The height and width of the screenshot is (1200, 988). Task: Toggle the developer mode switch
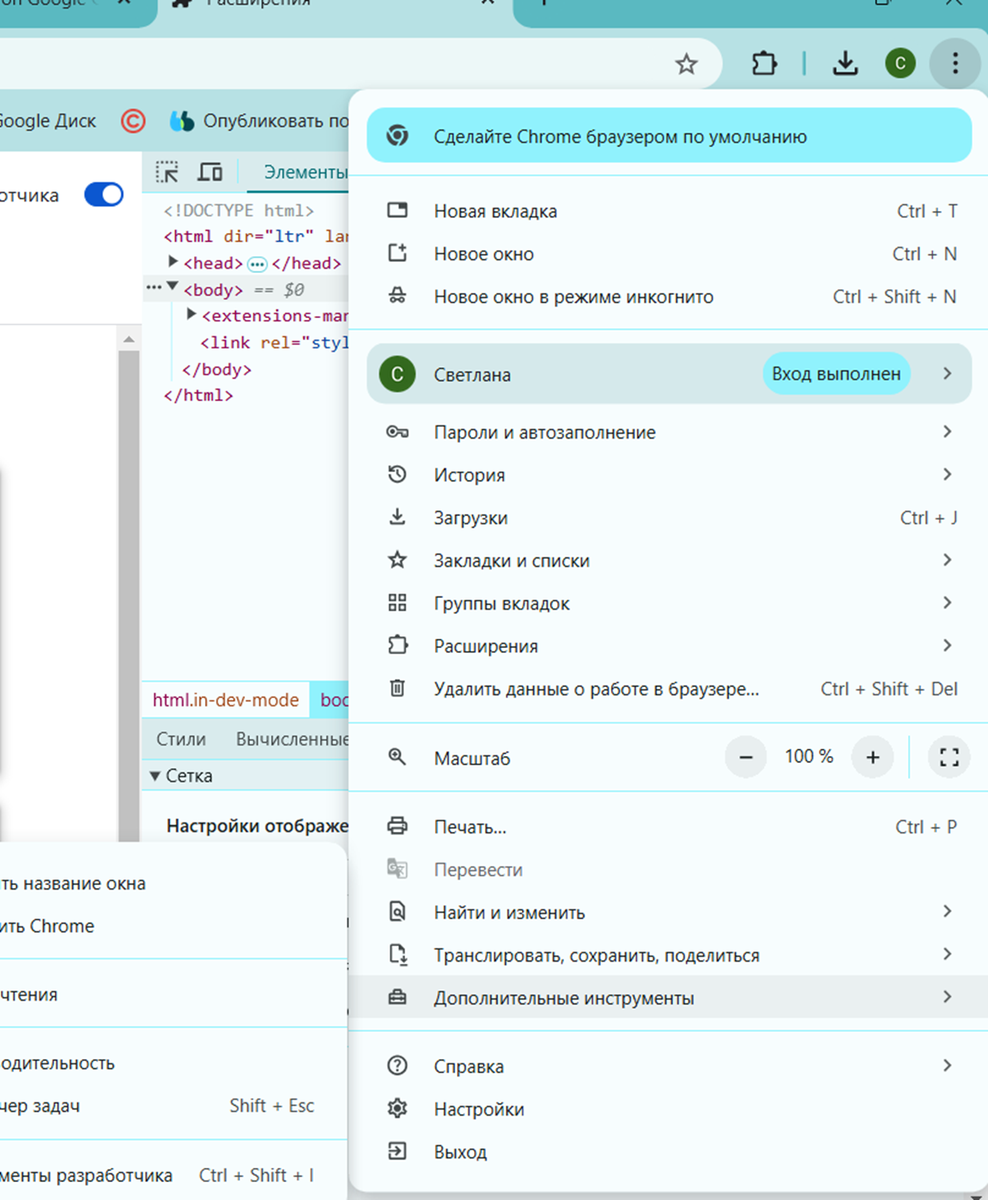pos(104,195)
